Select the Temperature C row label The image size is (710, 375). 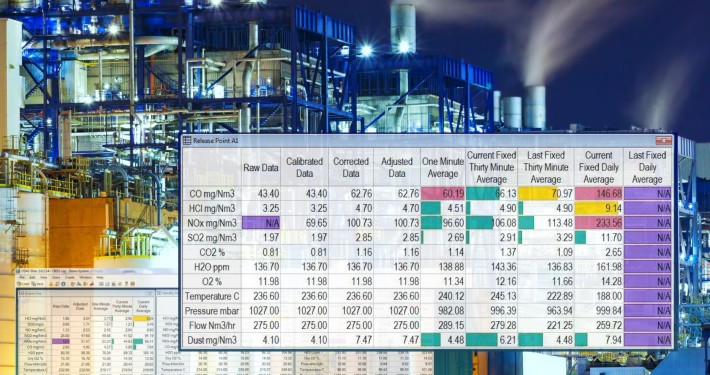[211, 296]
